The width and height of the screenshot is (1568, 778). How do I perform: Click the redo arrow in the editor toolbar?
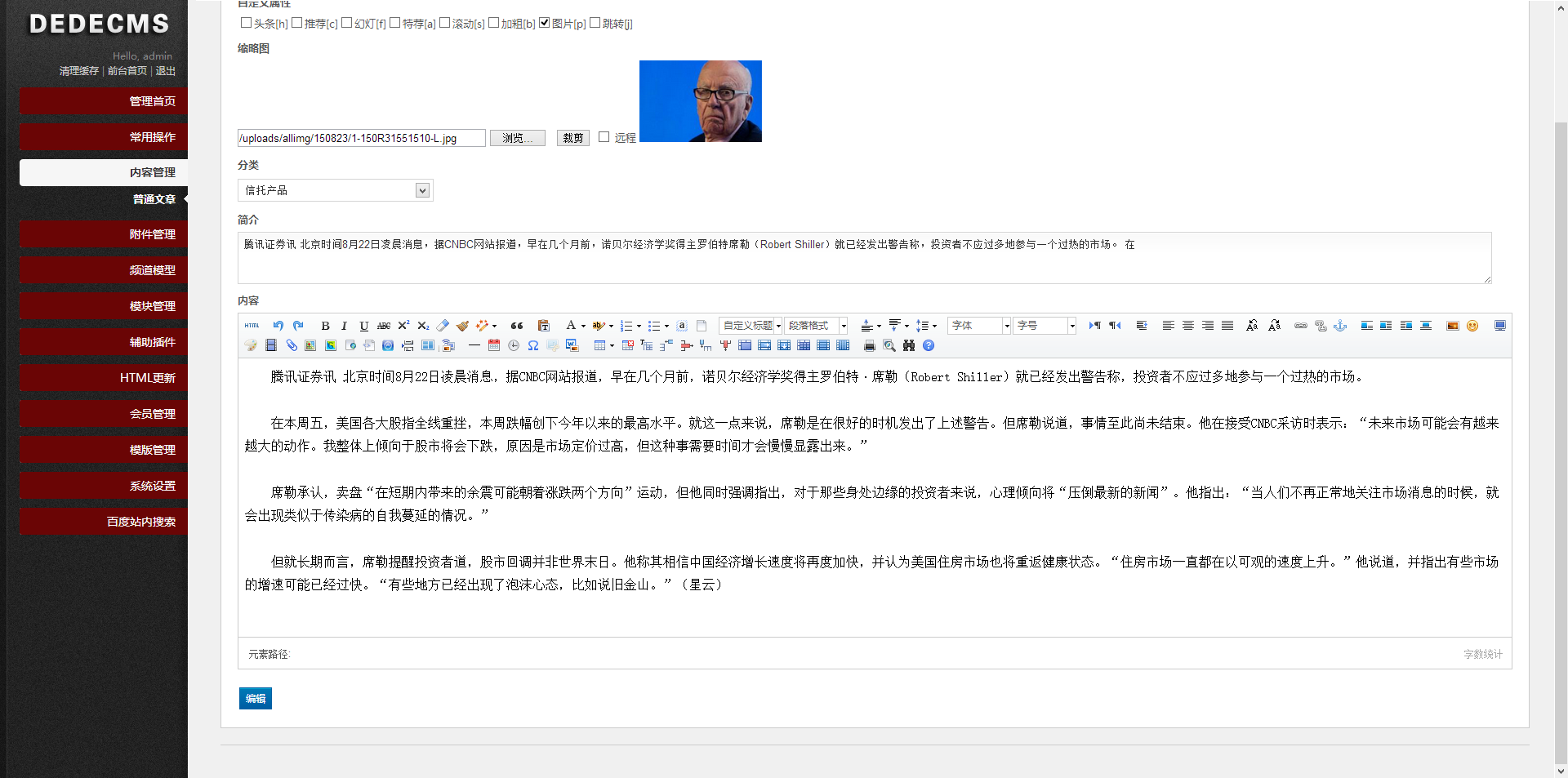(x=298, y=326)
